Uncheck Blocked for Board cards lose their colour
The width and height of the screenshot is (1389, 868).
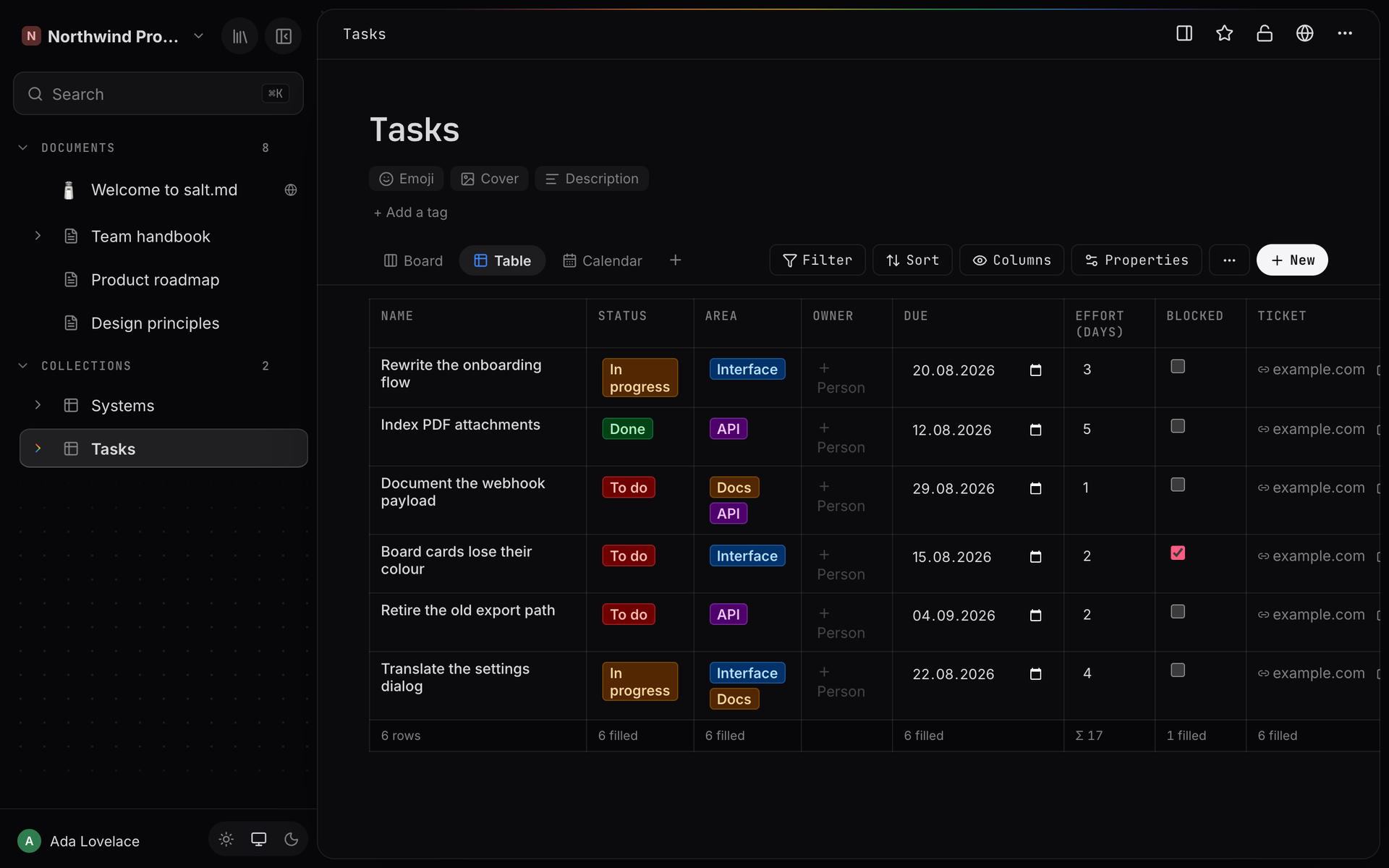tap(1178, 553)
